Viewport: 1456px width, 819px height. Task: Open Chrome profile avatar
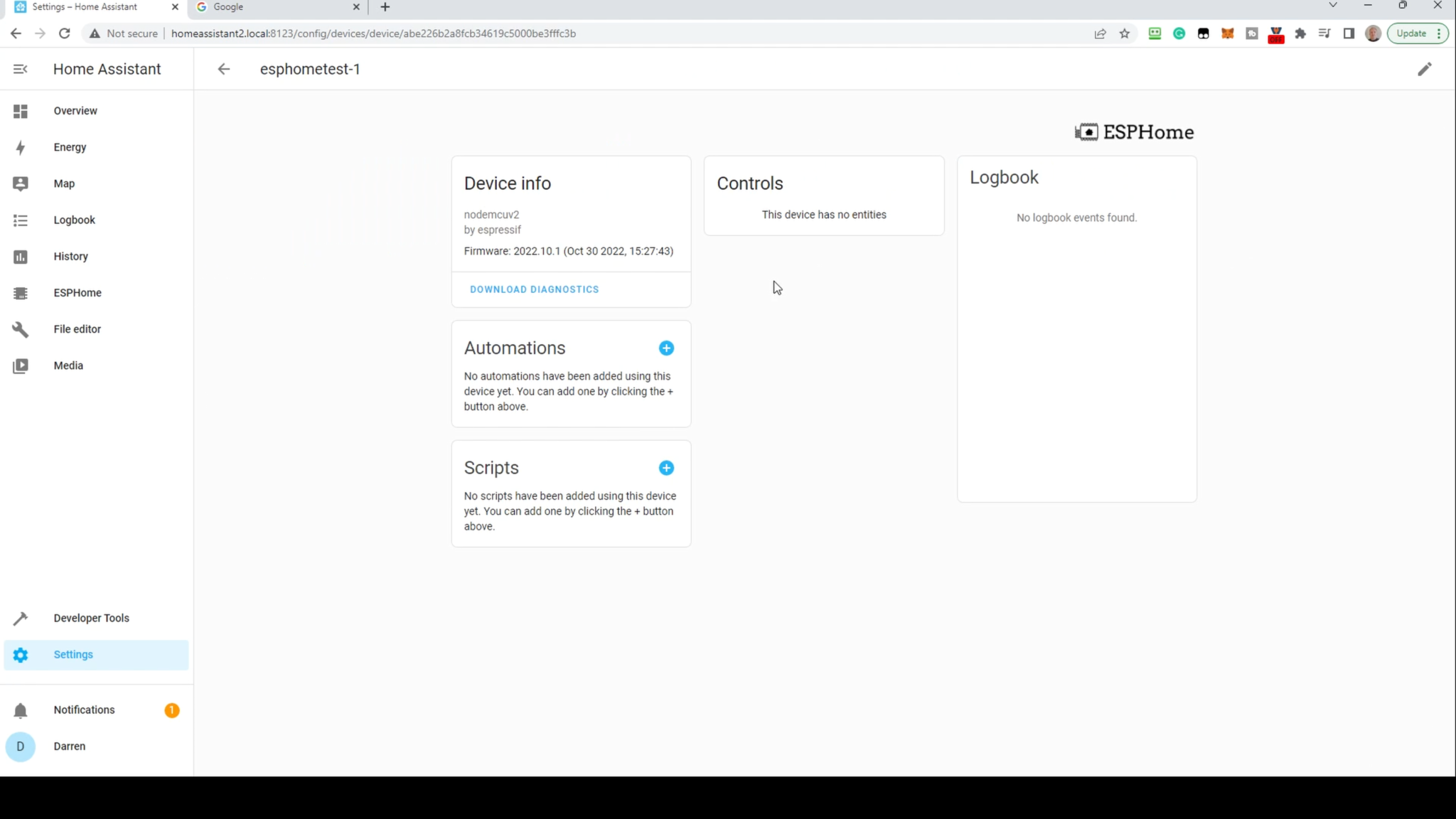pos(1373,33)
